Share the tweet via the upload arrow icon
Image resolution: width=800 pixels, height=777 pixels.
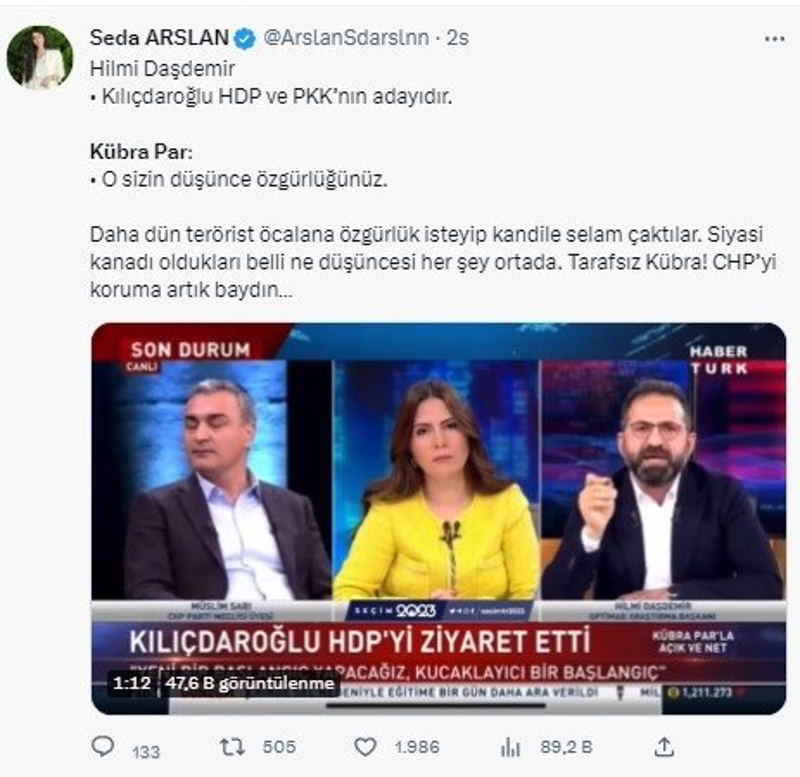(664, 747)
